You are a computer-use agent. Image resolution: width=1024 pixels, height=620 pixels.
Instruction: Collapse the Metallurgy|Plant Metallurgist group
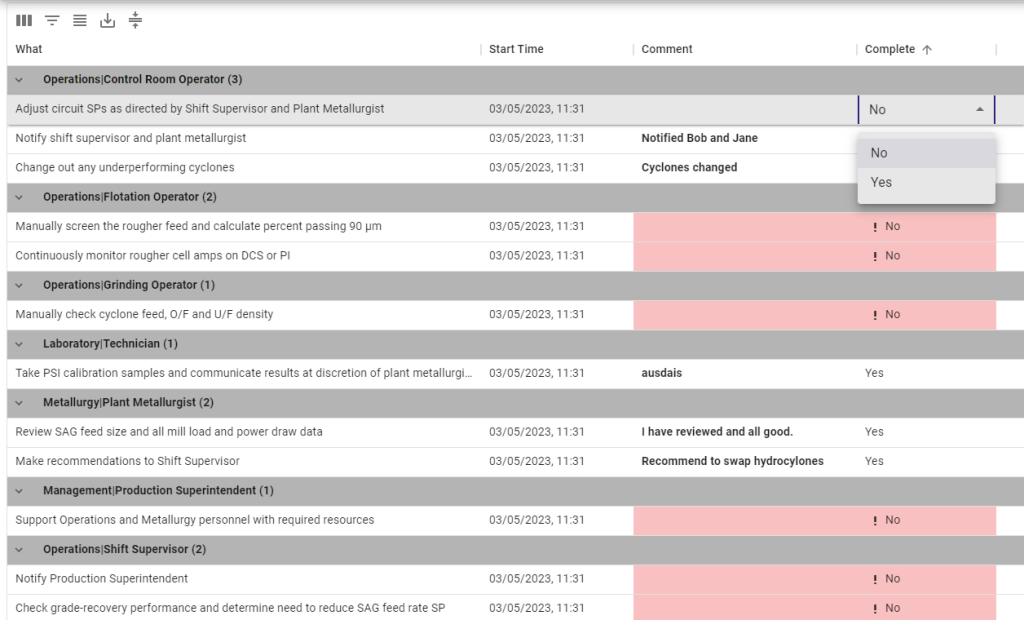point(19,403)
